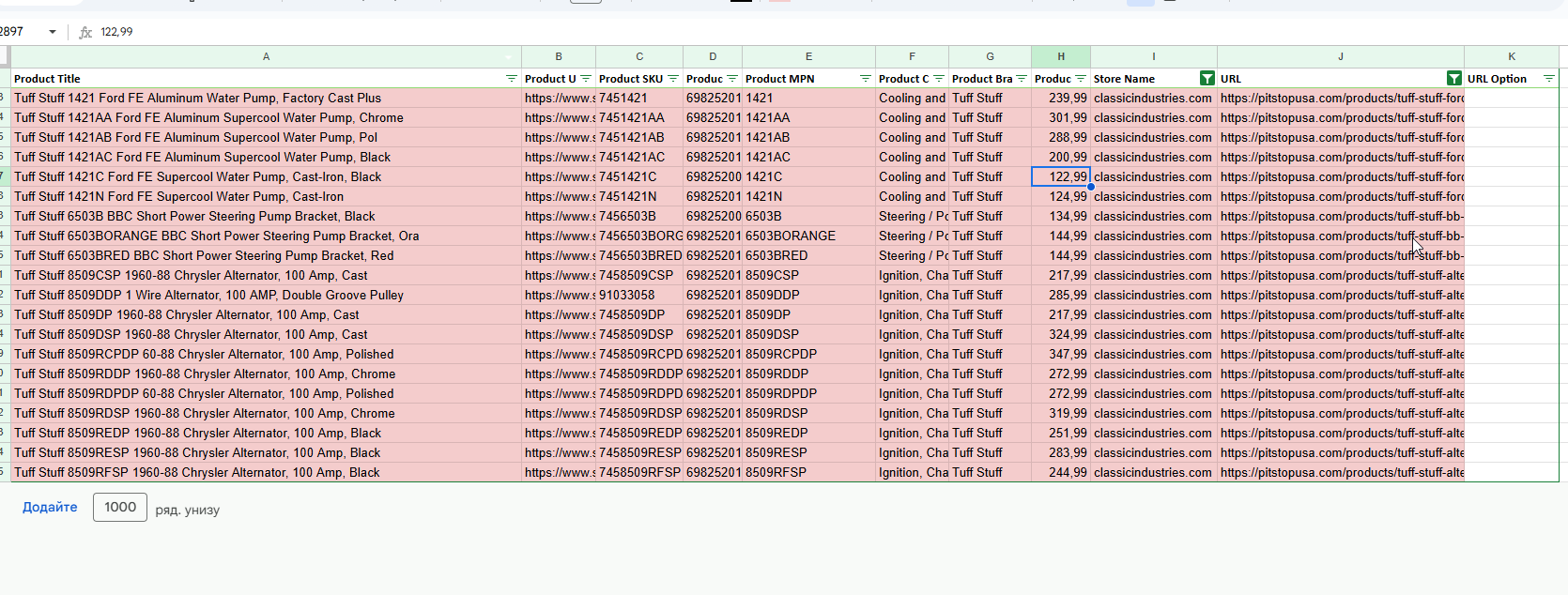The image size is (1568, 595).
Task: Select the price cell 239,99
Action: coord(1061,98)
